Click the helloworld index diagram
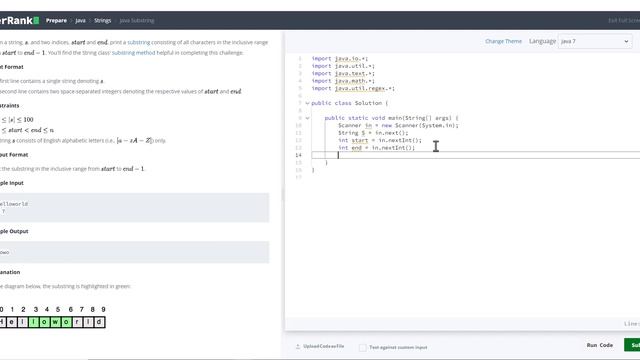Image resolution: width=640 pixels, height=360 pixels. [x=53, y=317]
